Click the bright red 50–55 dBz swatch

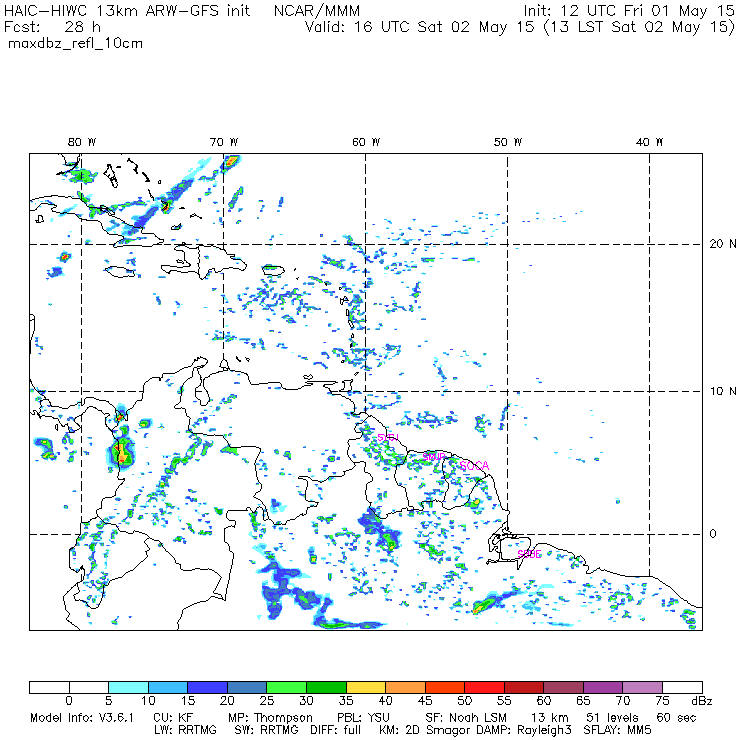[484, 687]
